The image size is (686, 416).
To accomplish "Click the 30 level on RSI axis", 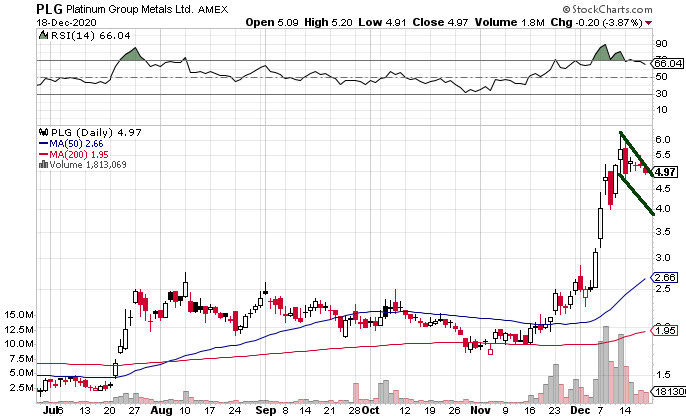I will [662, 93].
